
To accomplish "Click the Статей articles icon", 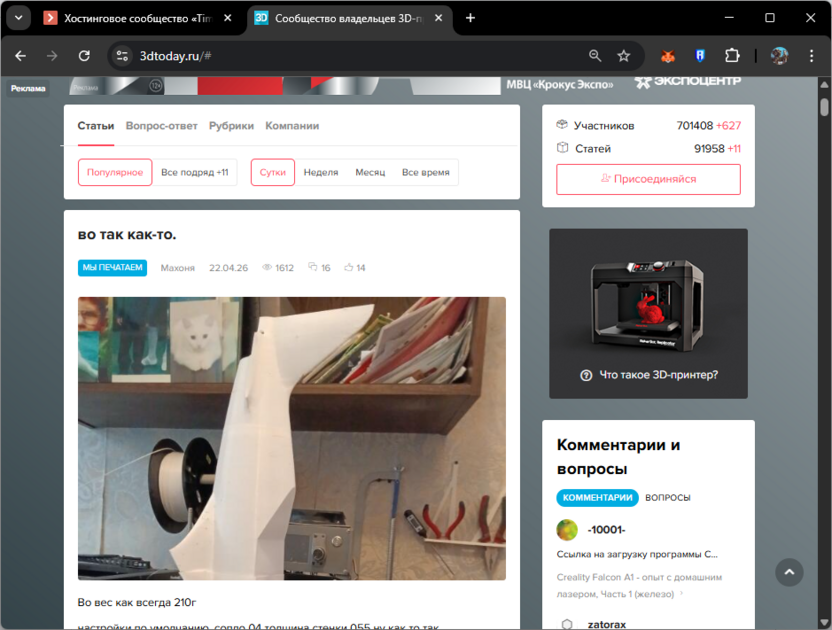I will click(562, 148).
